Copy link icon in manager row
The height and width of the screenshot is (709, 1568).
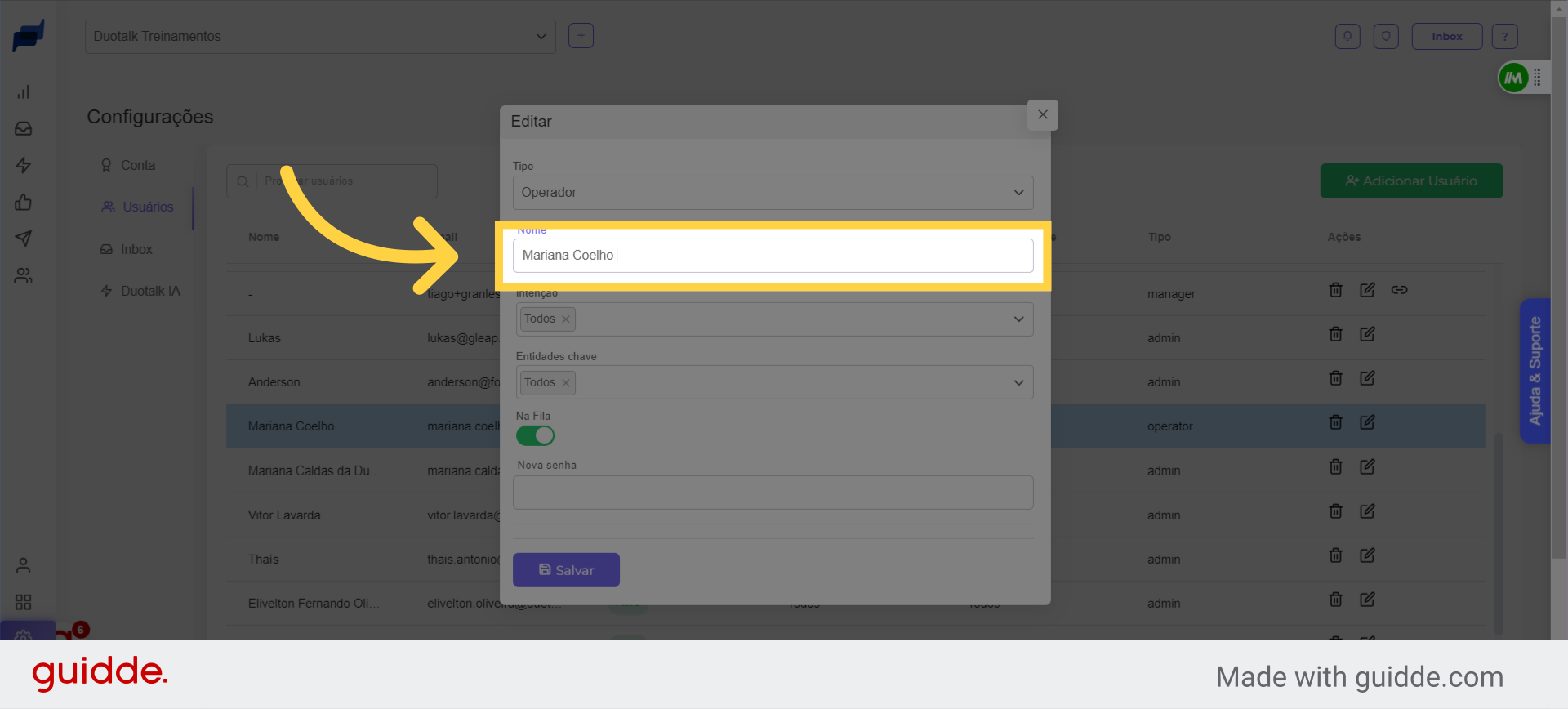click(1399, 290)
